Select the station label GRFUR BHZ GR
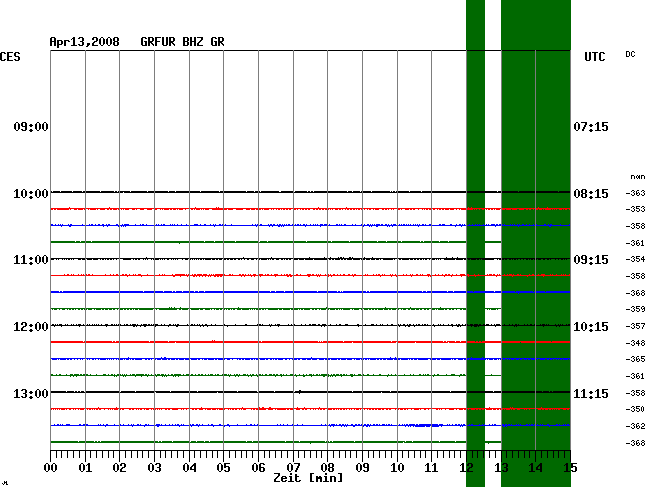The height and width of the screenshot is (494, 650). click(x=182, y=42)
